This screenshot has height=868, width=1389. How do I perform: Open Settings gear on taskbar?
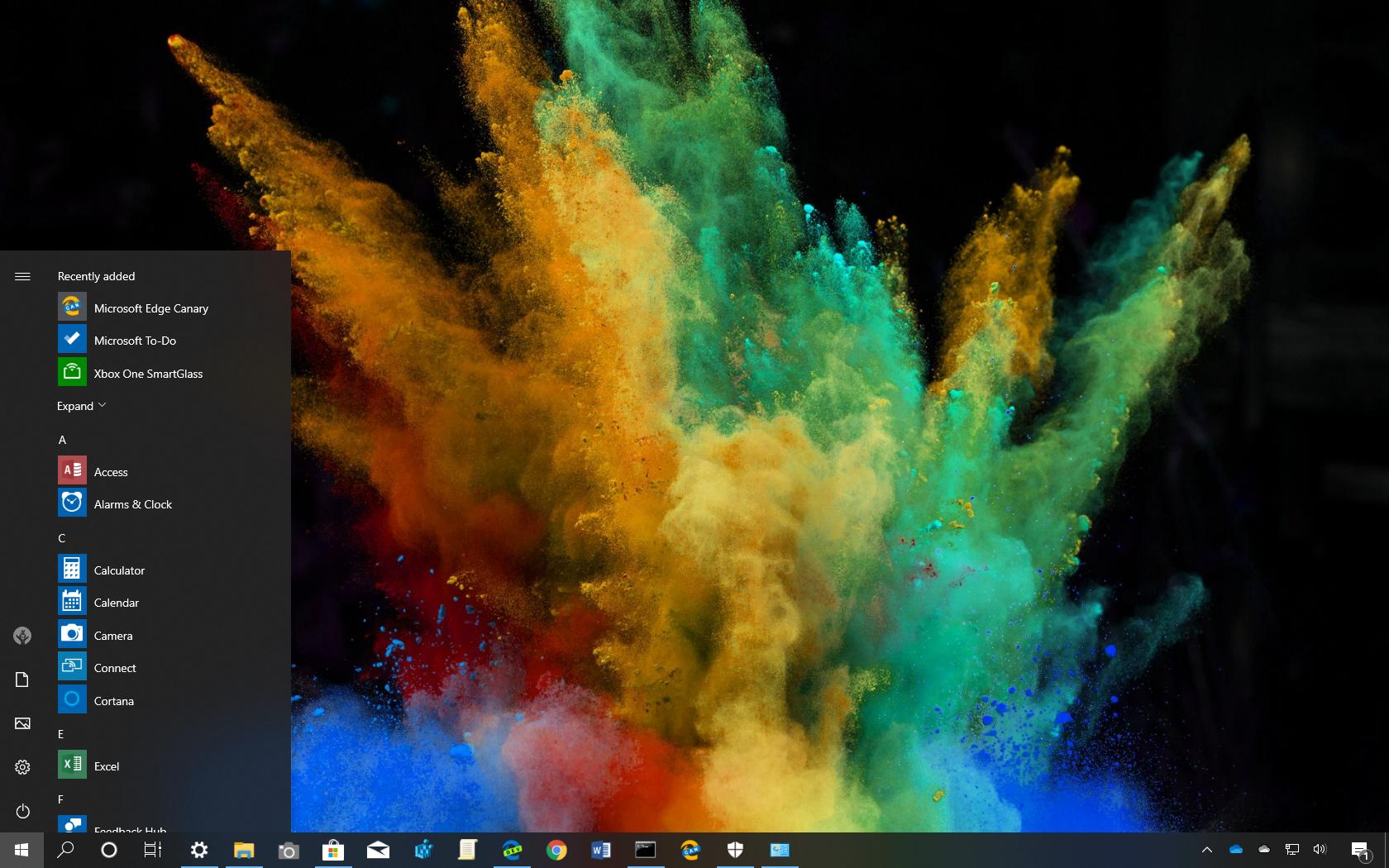(x=199, y=850)
